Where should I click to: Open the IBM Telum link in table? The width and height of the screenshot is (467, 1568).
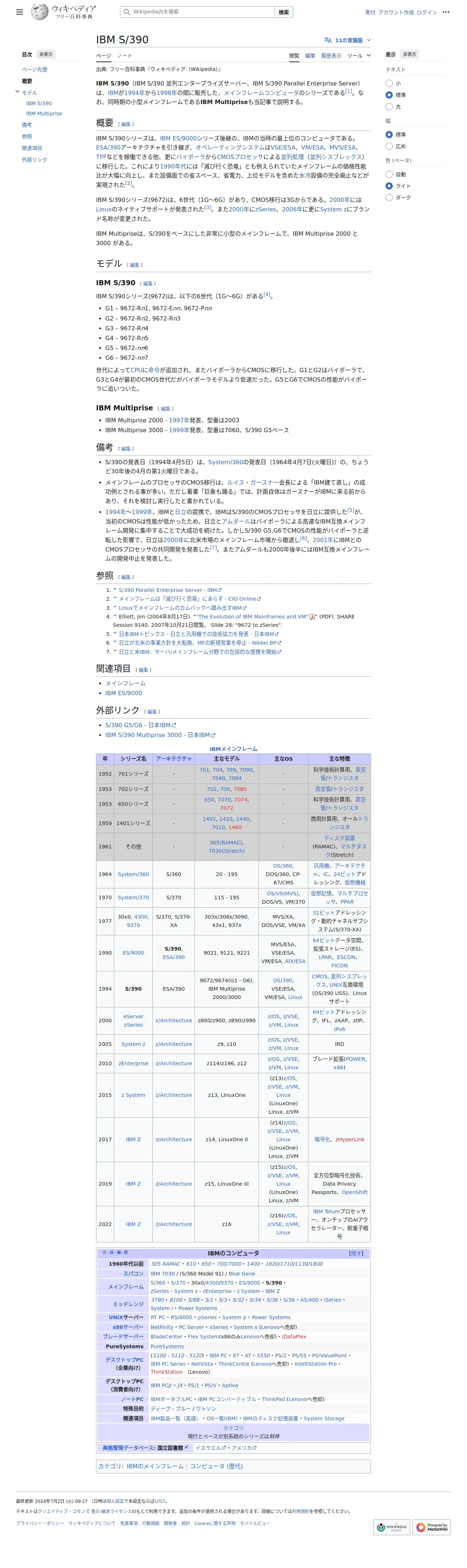[x=326, y=1211]
